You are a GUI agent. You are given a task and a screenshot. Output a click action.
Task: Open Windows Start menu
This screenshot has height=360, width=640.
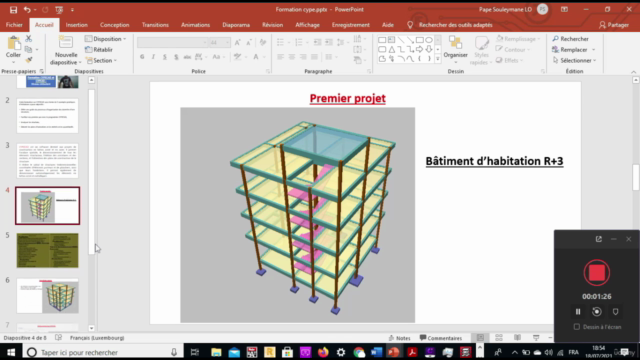click(x=11, y=352)
